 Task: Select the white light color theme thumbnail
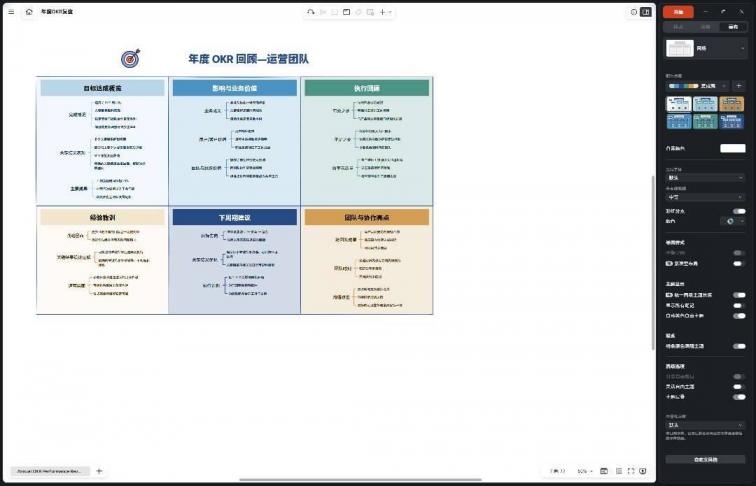[x=678, y=104]
